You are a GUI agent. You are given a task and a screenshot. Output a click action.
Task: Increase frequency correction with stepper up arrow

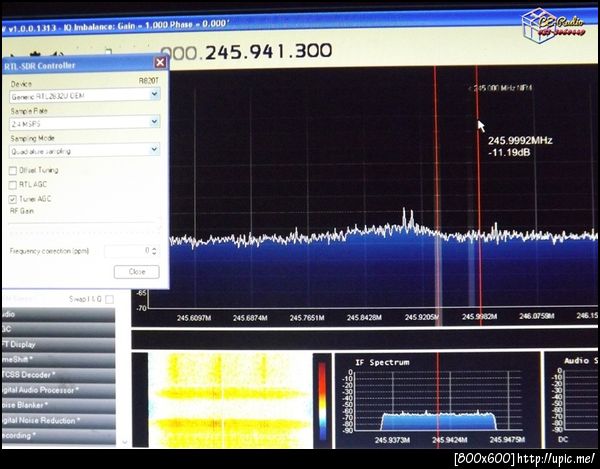[154, 249]
